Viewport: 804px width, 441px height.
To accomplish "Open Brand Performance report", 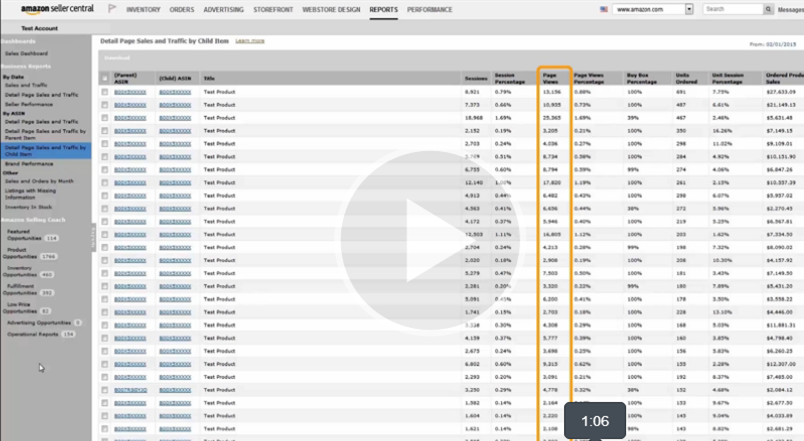I will pos(29,164).
